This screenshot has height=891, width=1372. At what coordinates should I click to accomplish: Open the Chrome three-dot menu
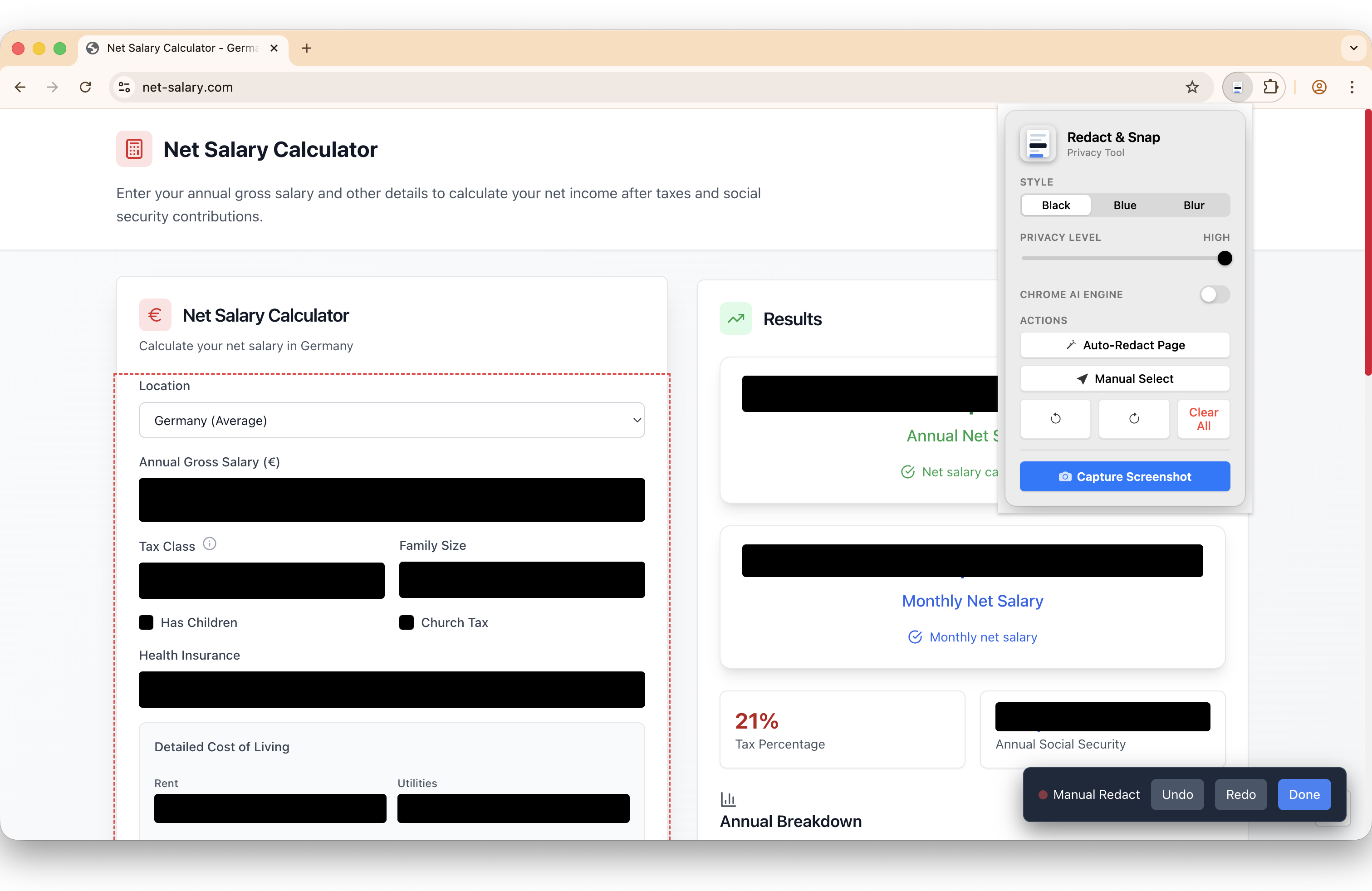tap(1351, 87)
